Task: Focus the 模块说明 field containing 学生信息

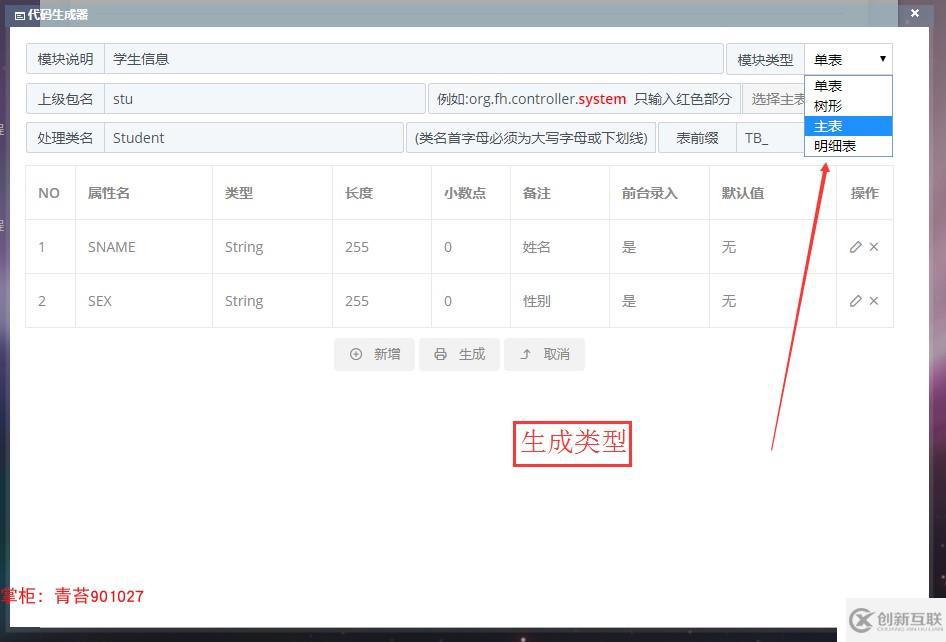Action: coord(414,59)
